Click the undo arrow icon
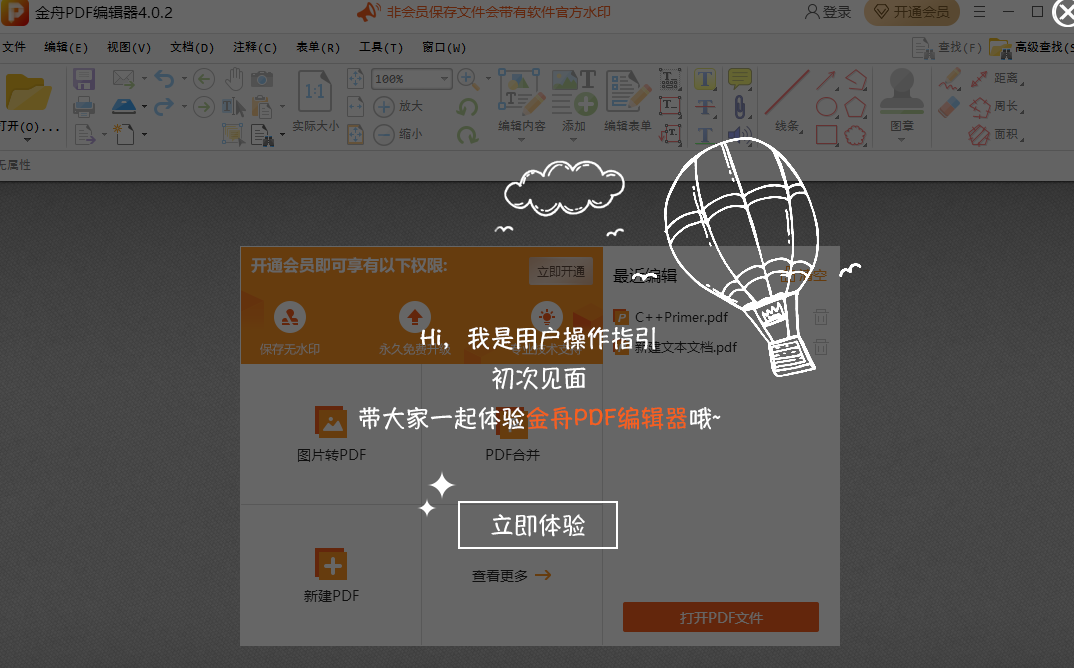Screen dimensions: 1074x668 [164, 79]
